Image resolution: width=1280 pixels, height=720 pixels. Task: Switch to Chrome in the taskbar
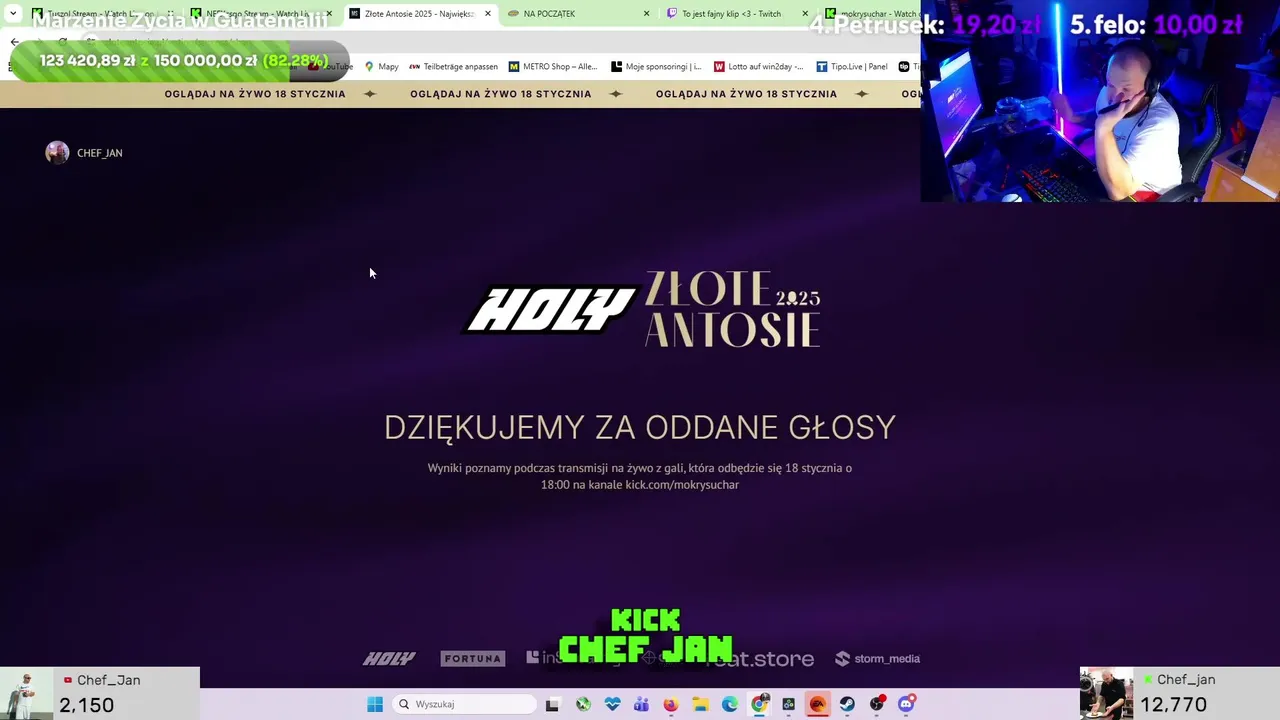tap(760, 704)
